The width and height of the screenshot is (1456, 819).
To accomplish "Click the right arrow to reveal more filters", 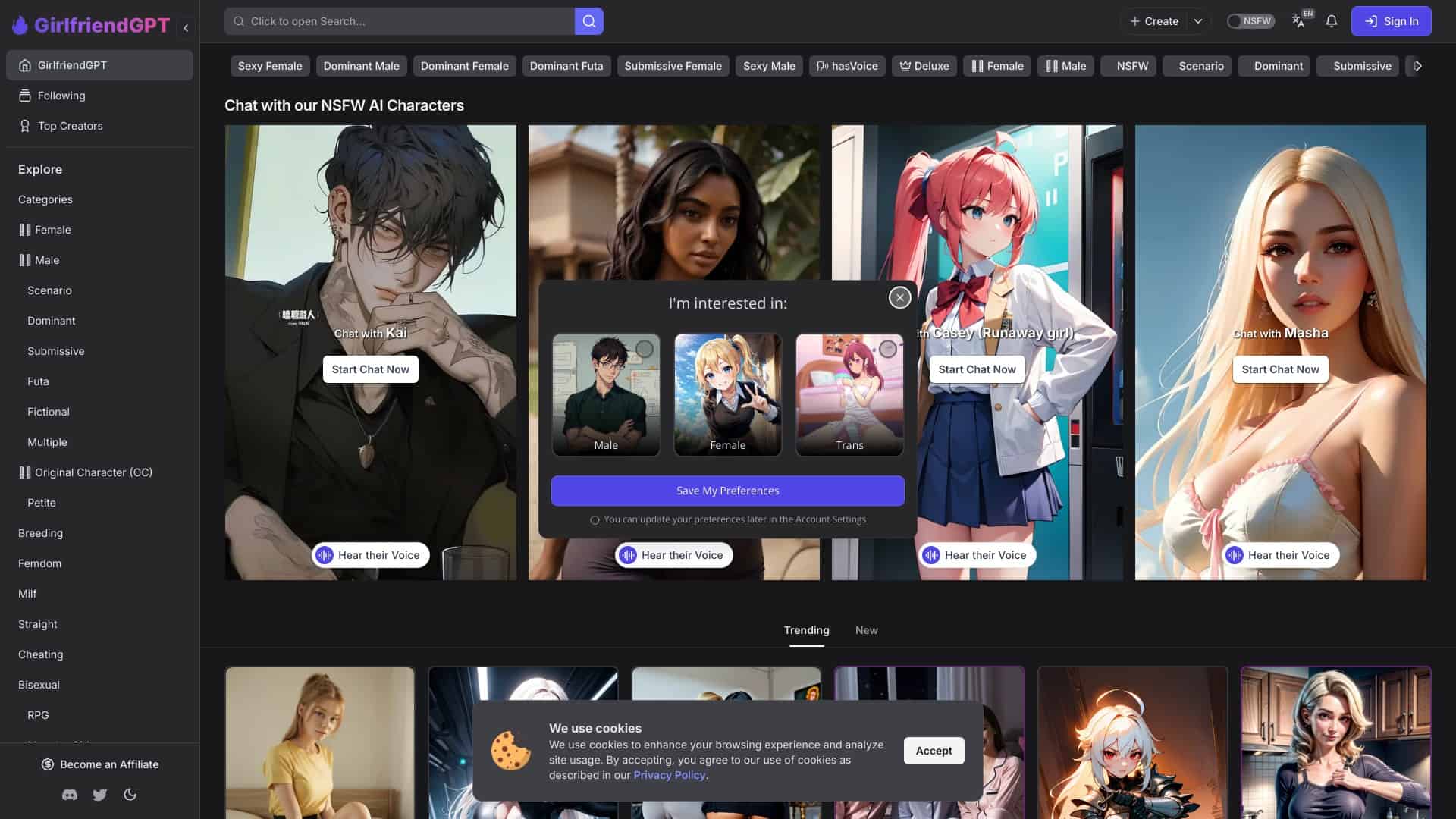I will 1417,66.
